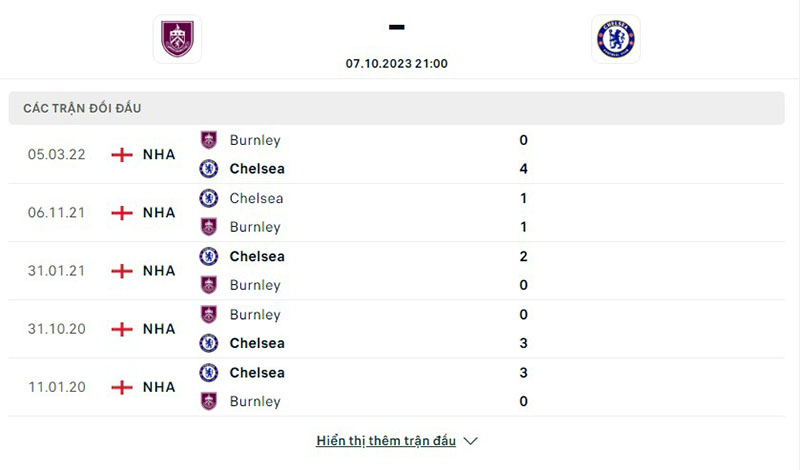This screenshot has width=800, height=470.
Task: Open the Chelsea team name in 31.01.21 match
Action: (257, 256)
